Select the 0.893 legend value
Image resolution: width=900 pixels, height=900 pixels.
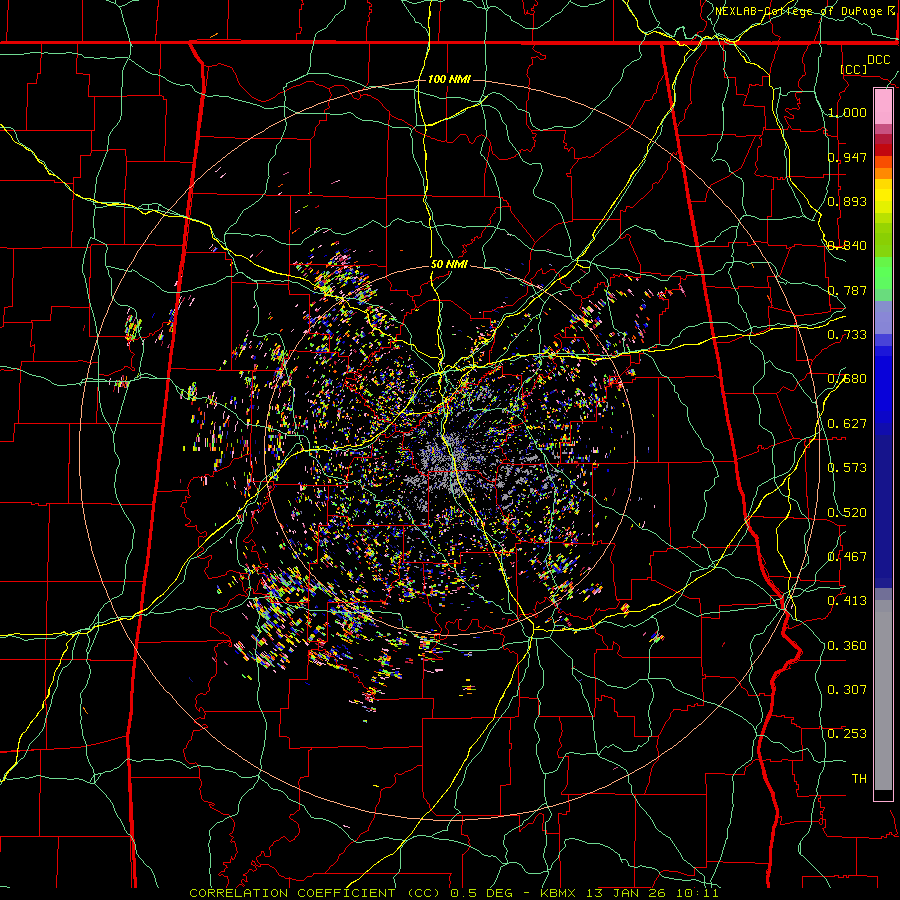[x=848, y=201]
